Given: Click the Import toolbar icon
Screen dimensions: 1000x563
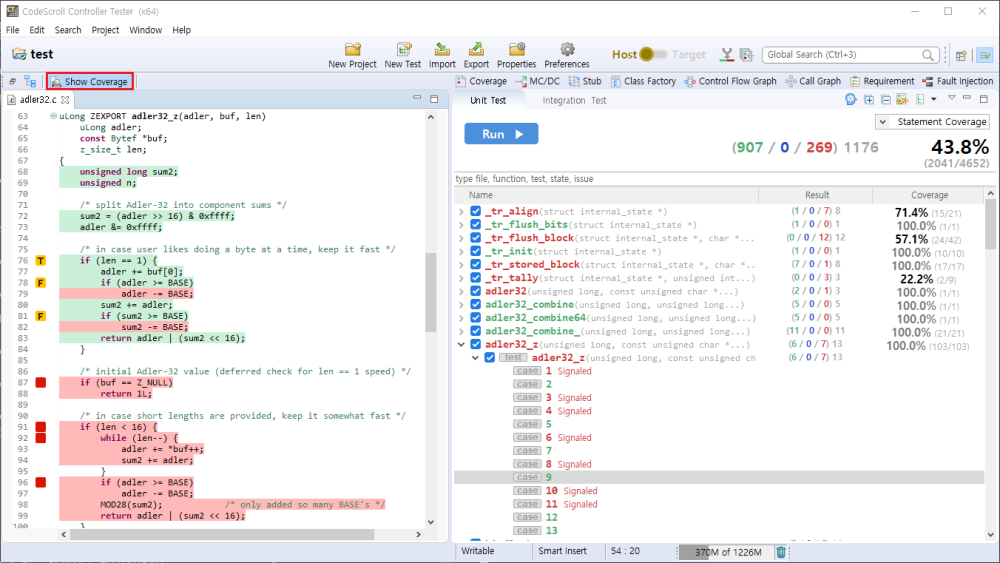Looking at the screenshot, I should pos(442,50).
